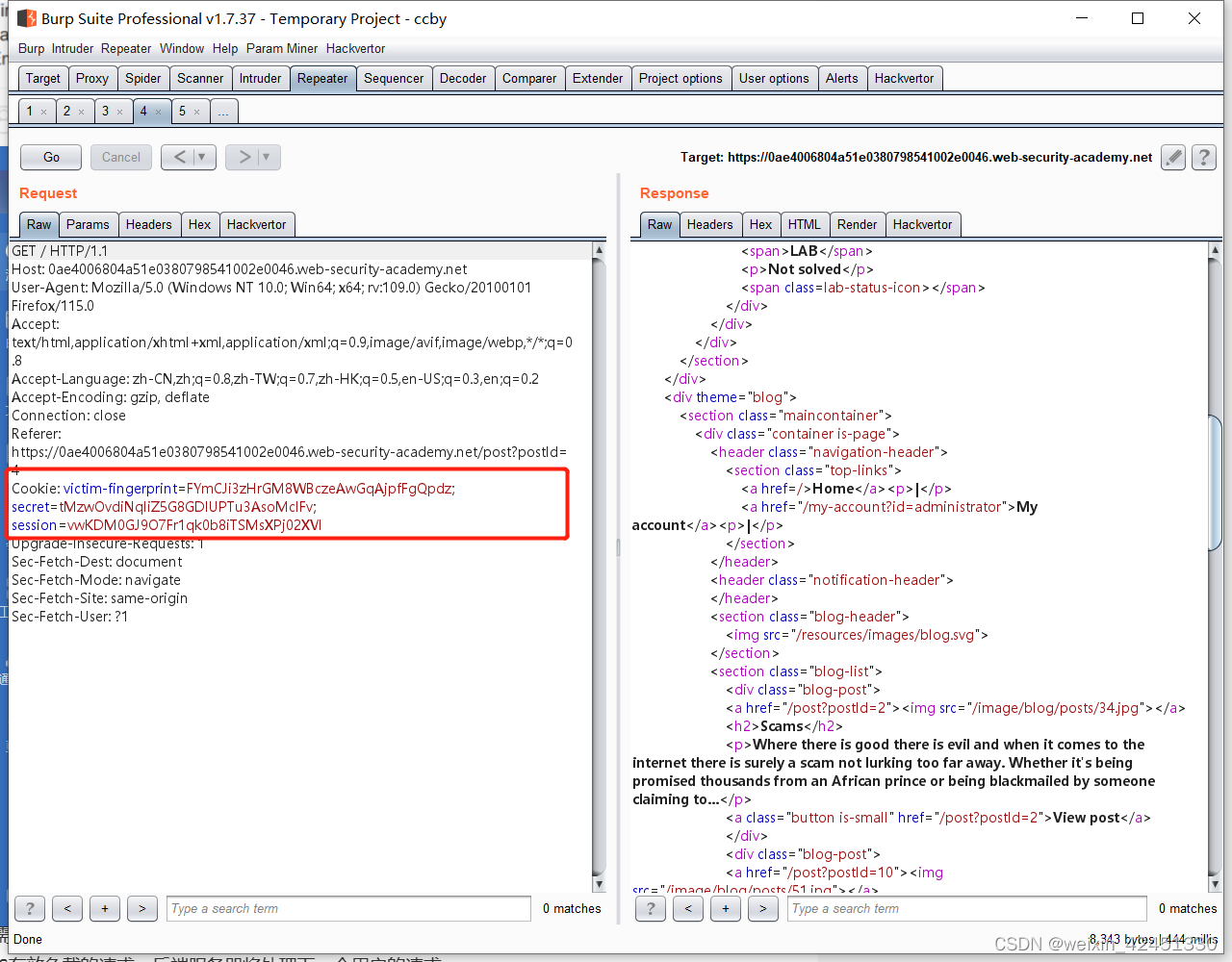Viewport: 1232px width, 962px height.
Task: Find previous match in response search
Action: [688, 908]
